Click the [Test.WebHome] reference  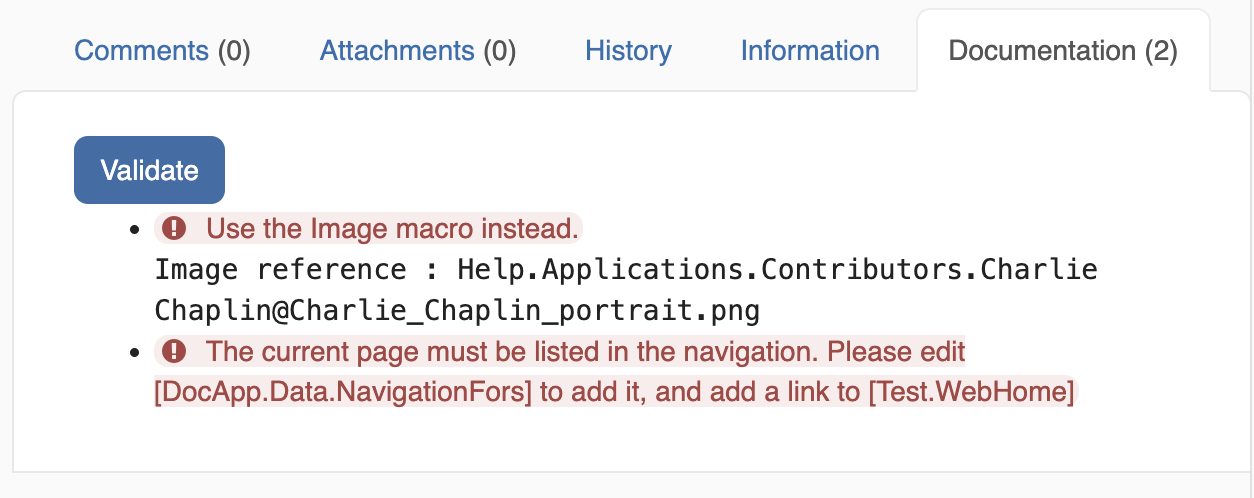click(x=971, y=393)
